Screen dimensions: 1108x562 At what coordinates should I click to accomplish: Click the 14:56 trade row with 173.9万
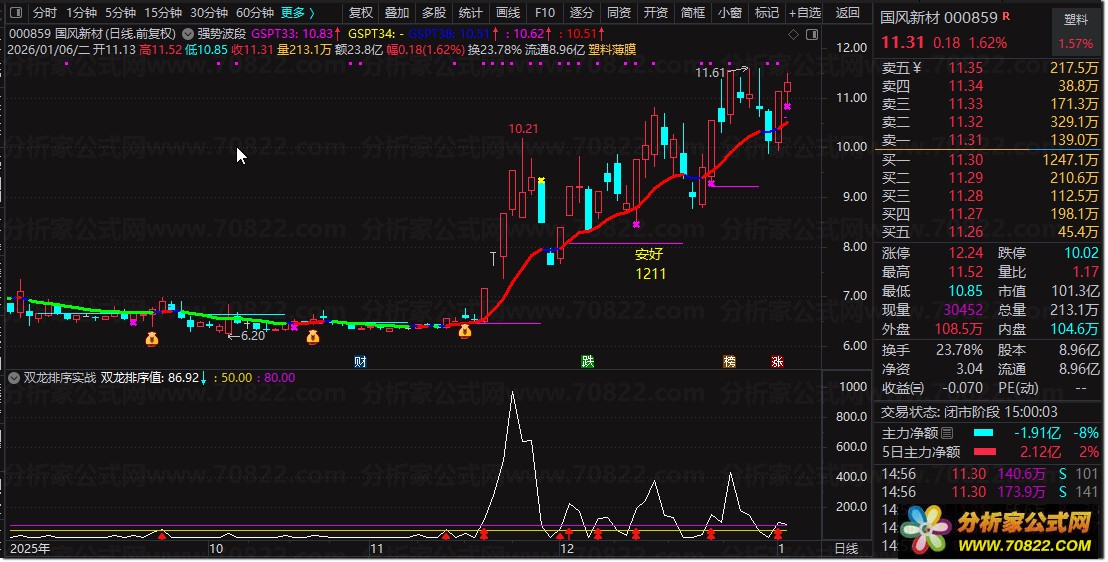(x=989, y=492)
